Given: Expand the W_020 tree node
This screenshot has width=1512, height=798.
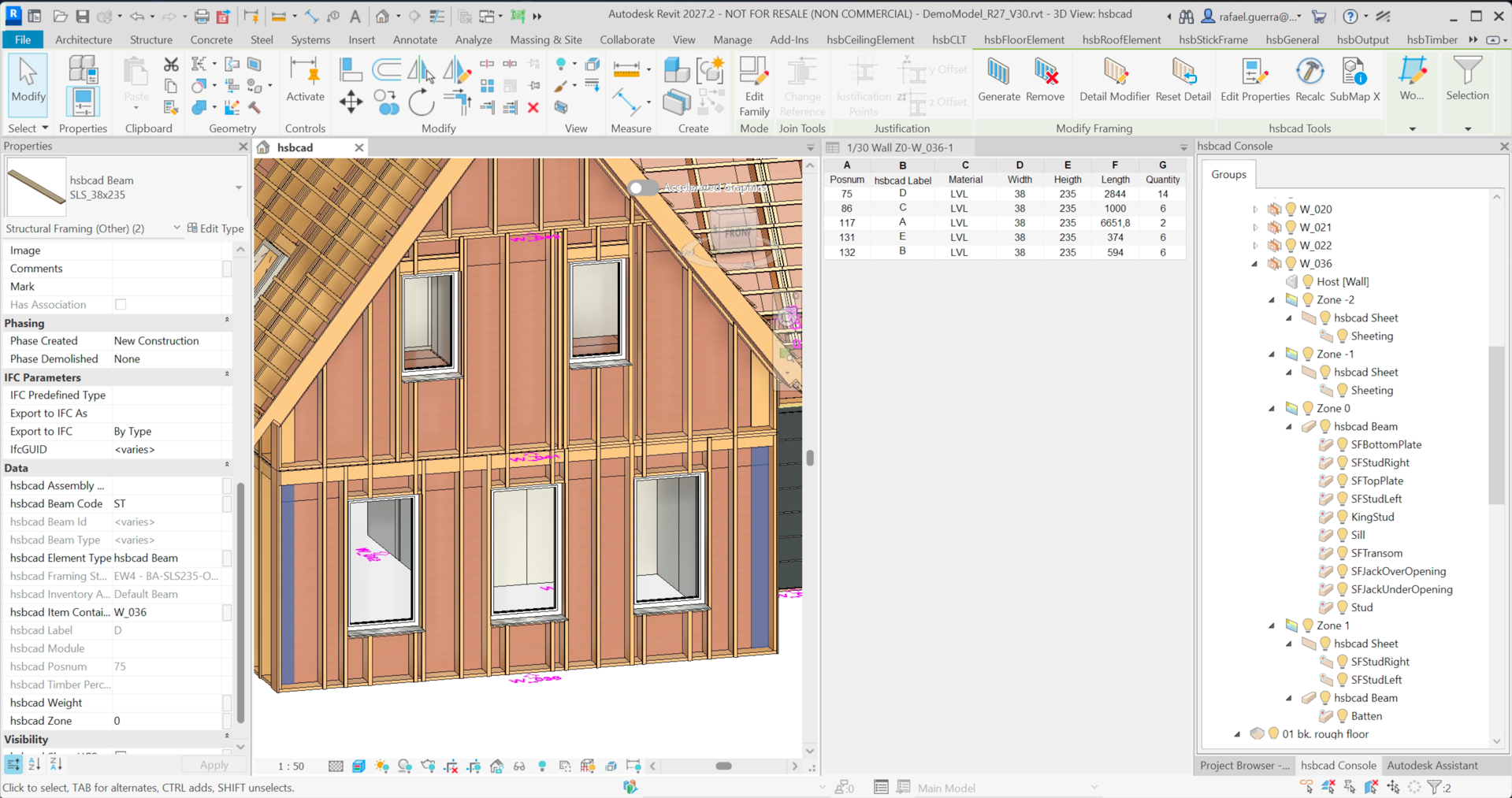Looking at the screenshot, I should (x=1255, y=210).
